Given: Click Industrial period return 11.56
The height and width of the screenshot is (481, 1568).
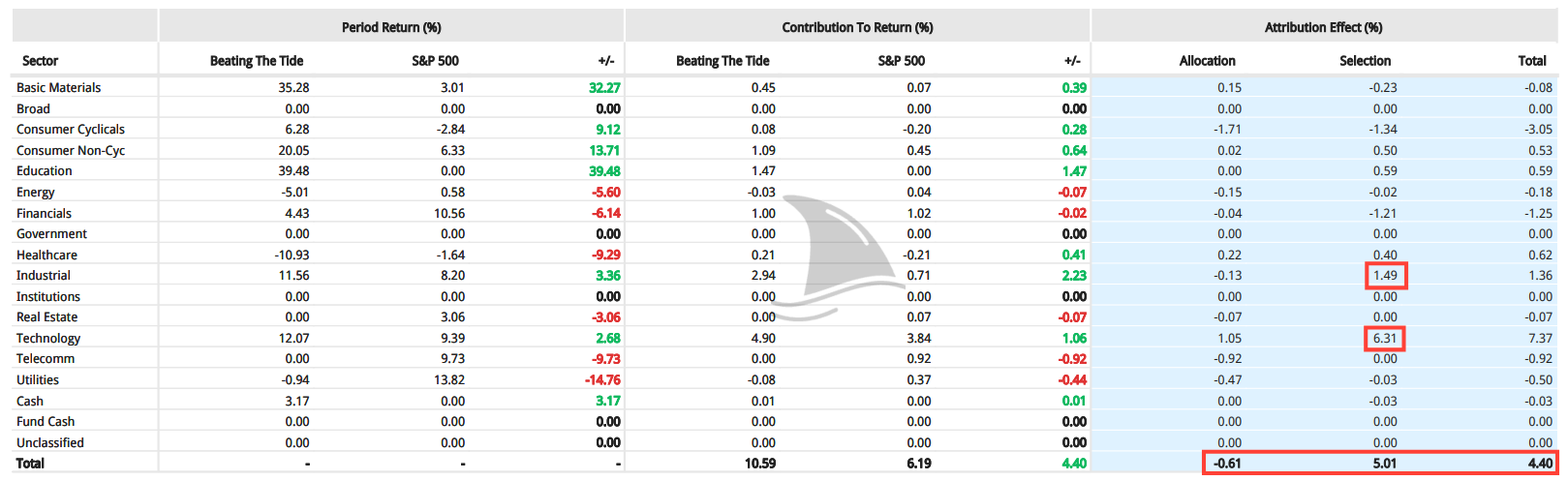Looking at the screenshot, I should [x=294, y=276].
